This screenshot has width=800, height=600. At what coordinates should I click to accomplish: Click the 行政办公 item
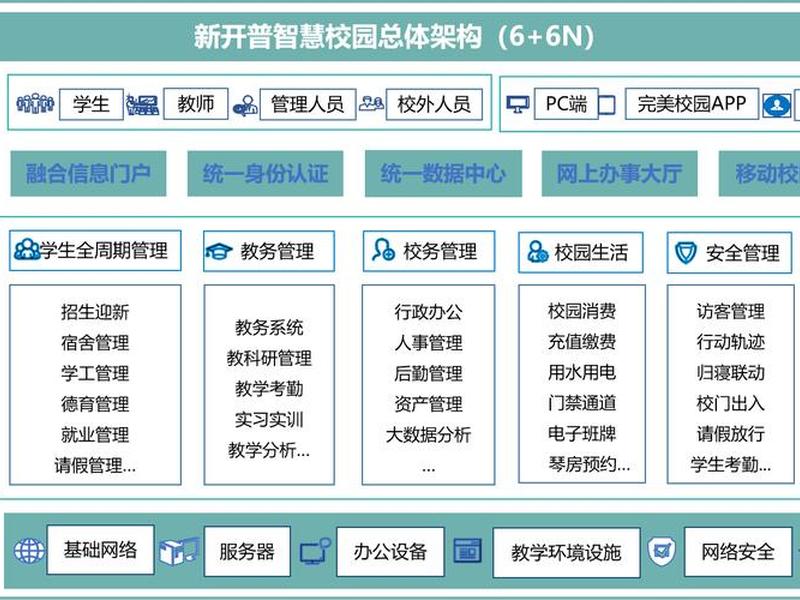point(429,312)
